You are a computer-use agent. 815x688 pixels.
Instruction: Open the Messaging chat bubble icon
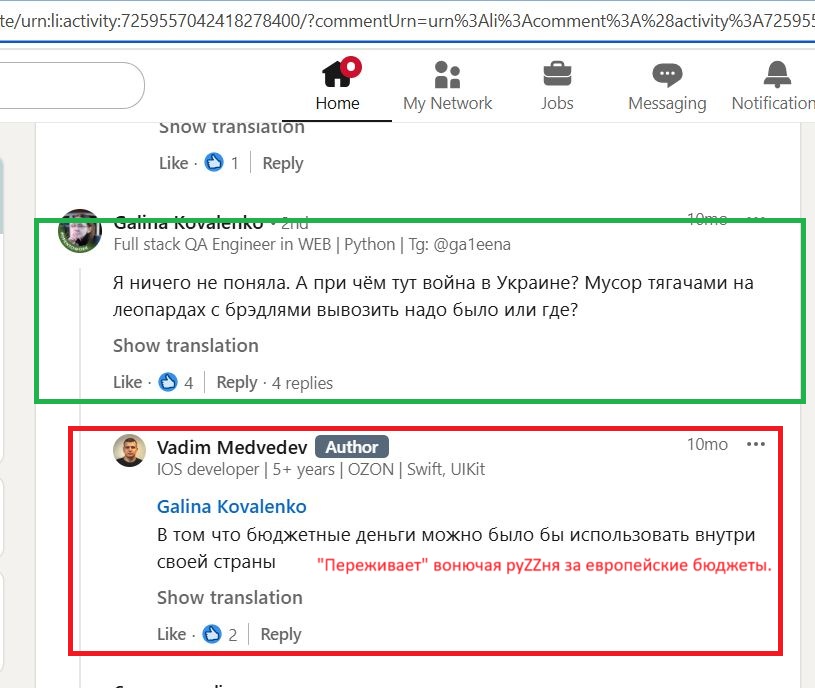click(x=667, y=74)
